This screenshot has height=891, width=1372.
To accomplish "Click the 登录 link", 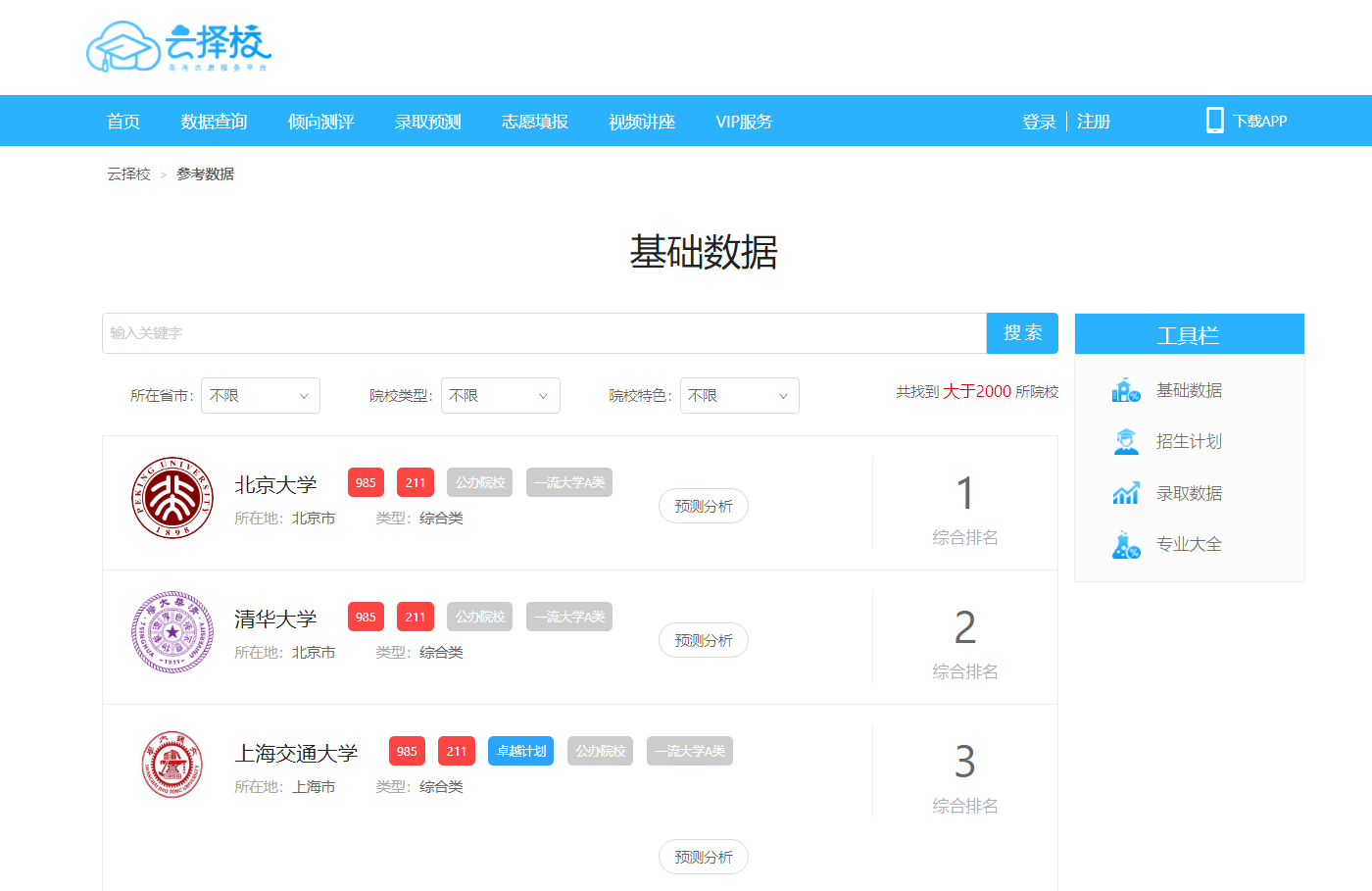I will click(1039, 122).
